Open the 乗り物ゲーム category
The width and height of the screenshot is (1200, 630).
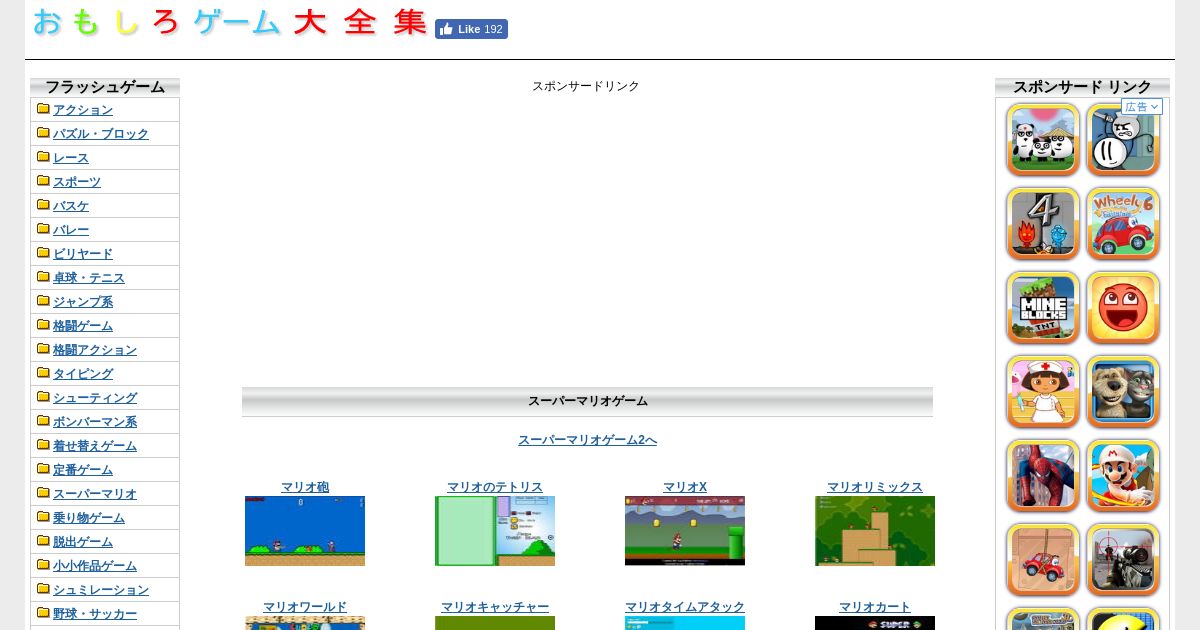[x=89, y=518]
